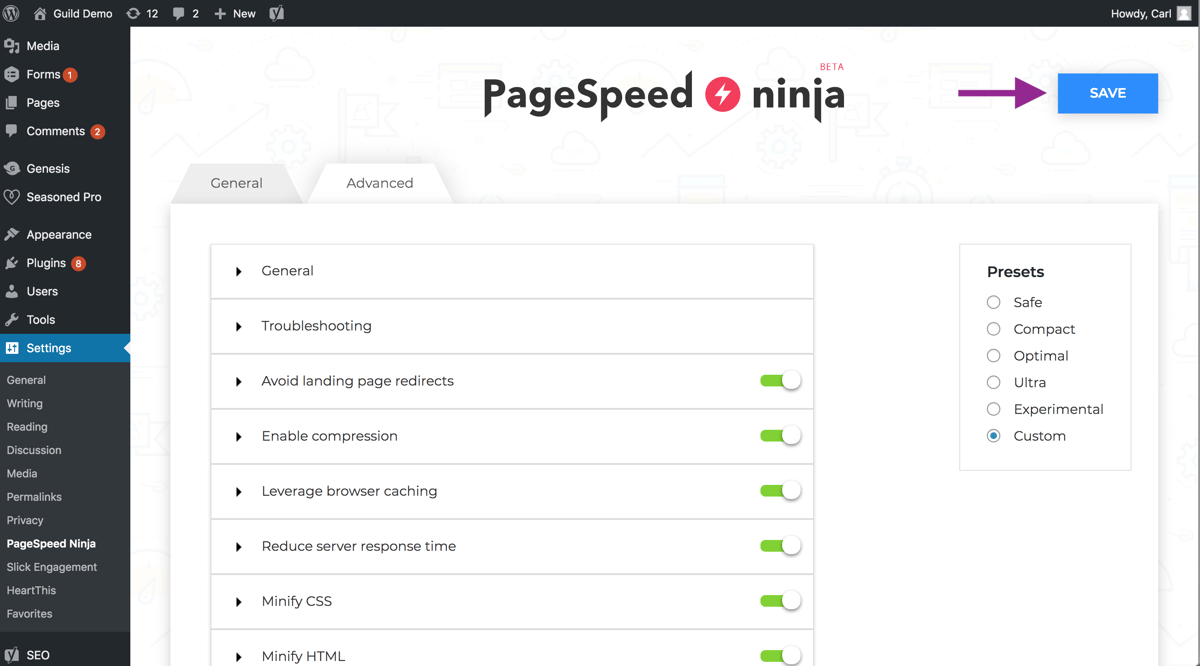The height and width of the screenshot is (666, 1200).
Task: Expand the Troubleshooting section
Action: click(x=316, y=326)
